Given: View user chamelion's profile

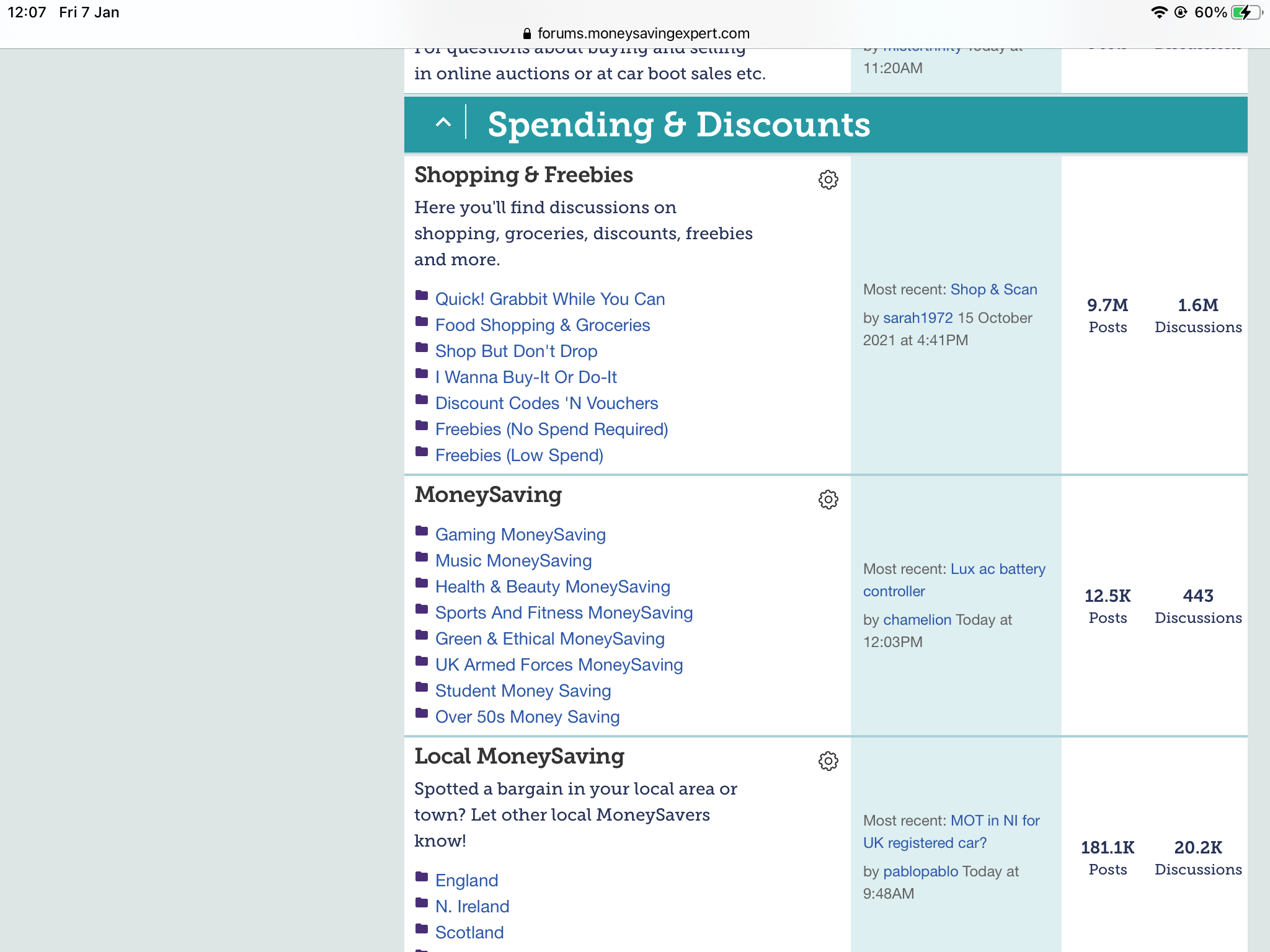Looking at the screenshot, I should pos(917,620).
